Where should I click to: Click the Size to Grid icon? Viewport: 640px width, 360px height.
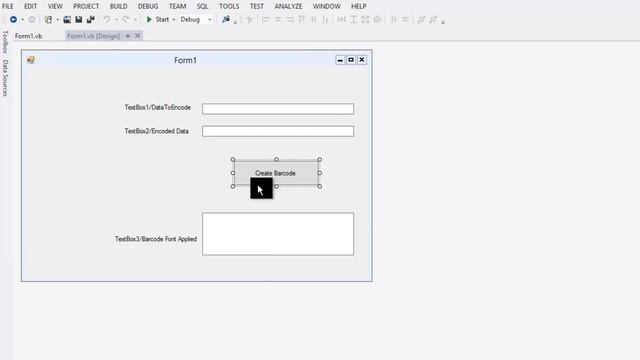[x=377, y=19]
